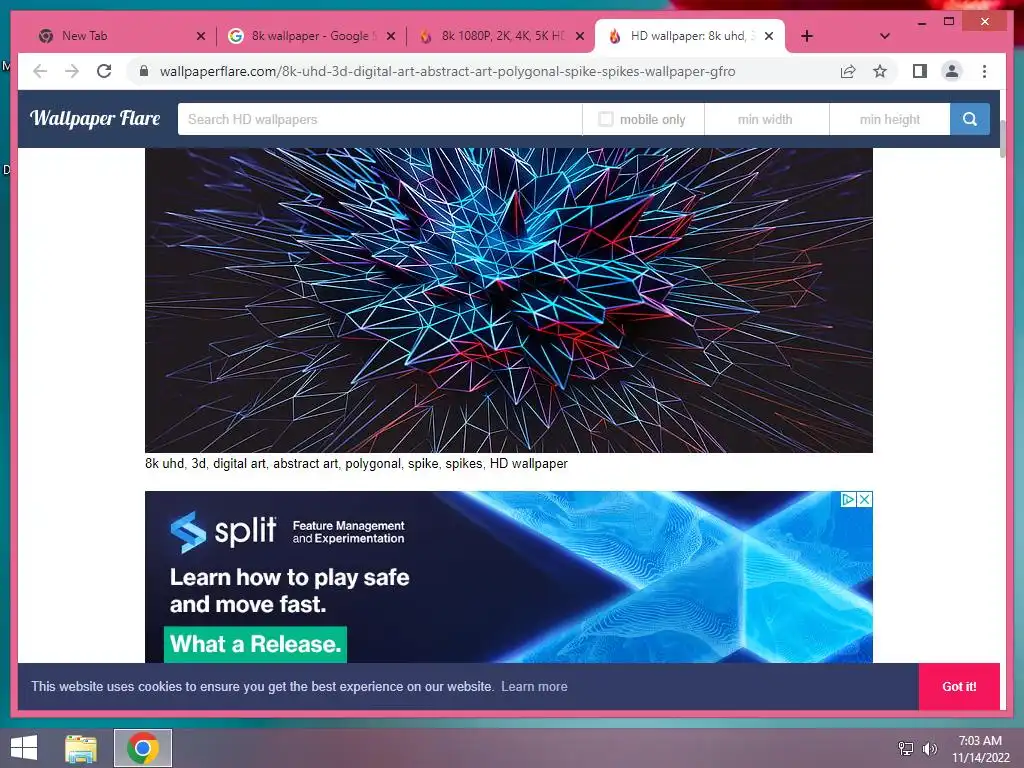Open the Chrome side panel

pyautogui.click(x=920, y=71)
